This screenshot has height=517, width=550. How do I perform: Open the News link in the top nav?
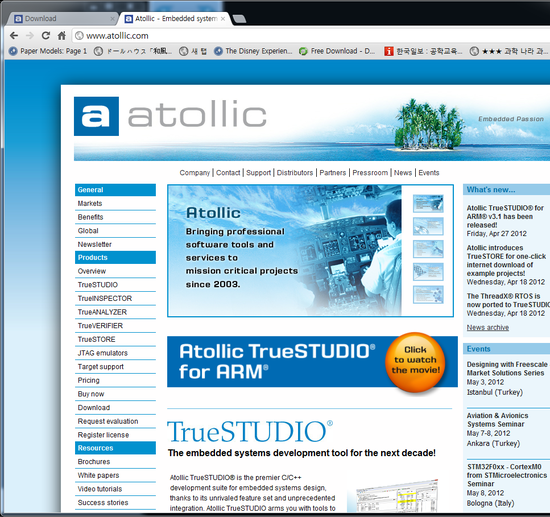tap(403, 173)
